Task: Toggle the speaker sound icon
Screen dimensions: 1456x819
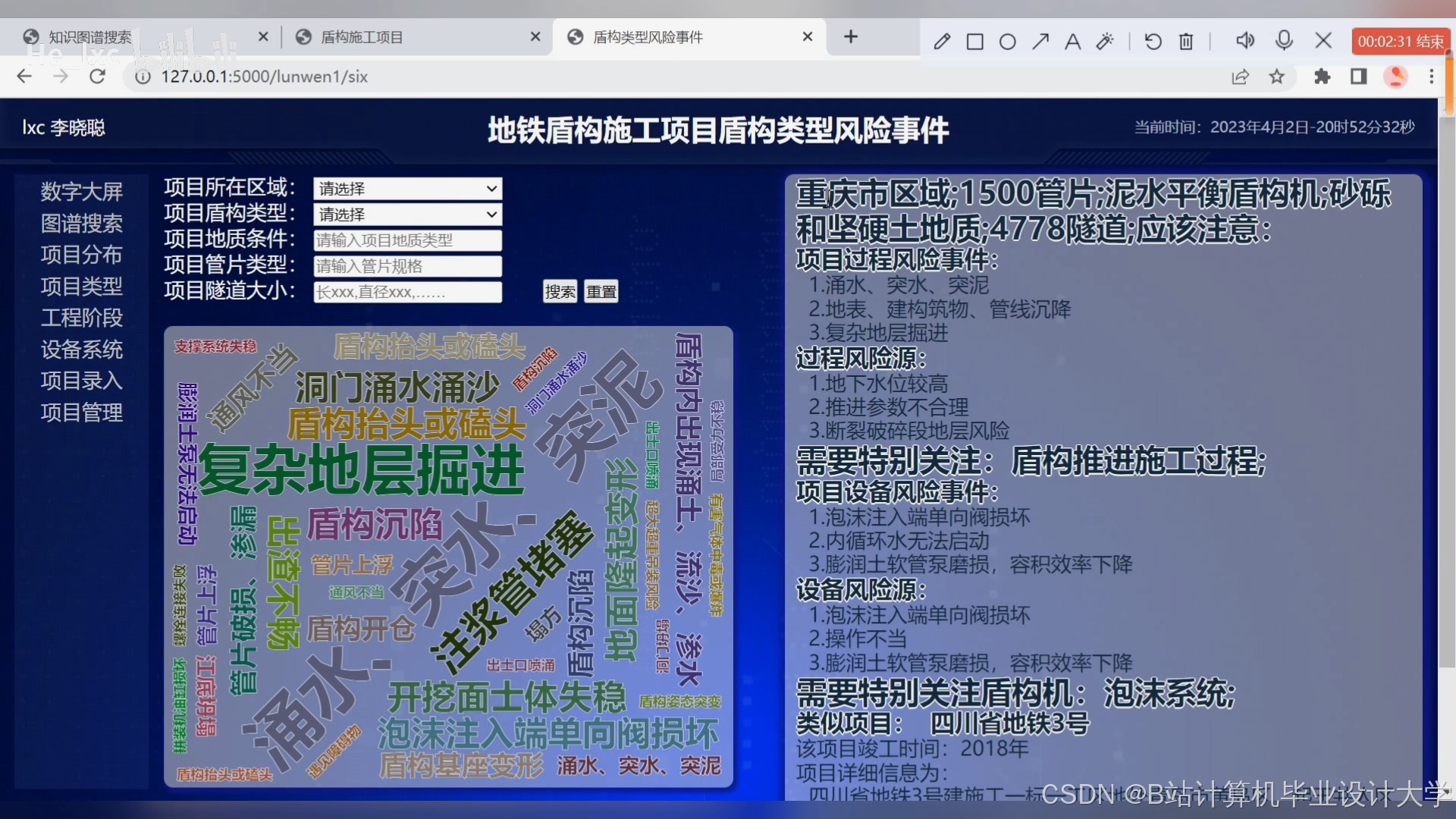Action: click(1245, 40)
